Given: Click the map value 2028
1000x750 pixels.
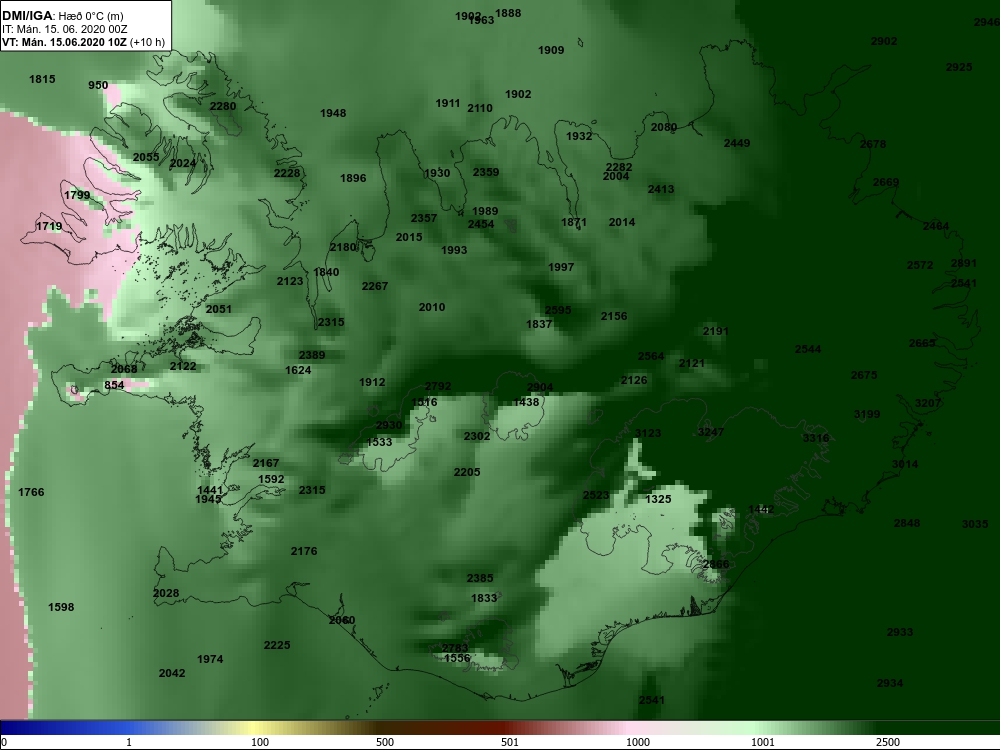Looking at the screenshot, I should pyautogui.click(x=166, y=593).
